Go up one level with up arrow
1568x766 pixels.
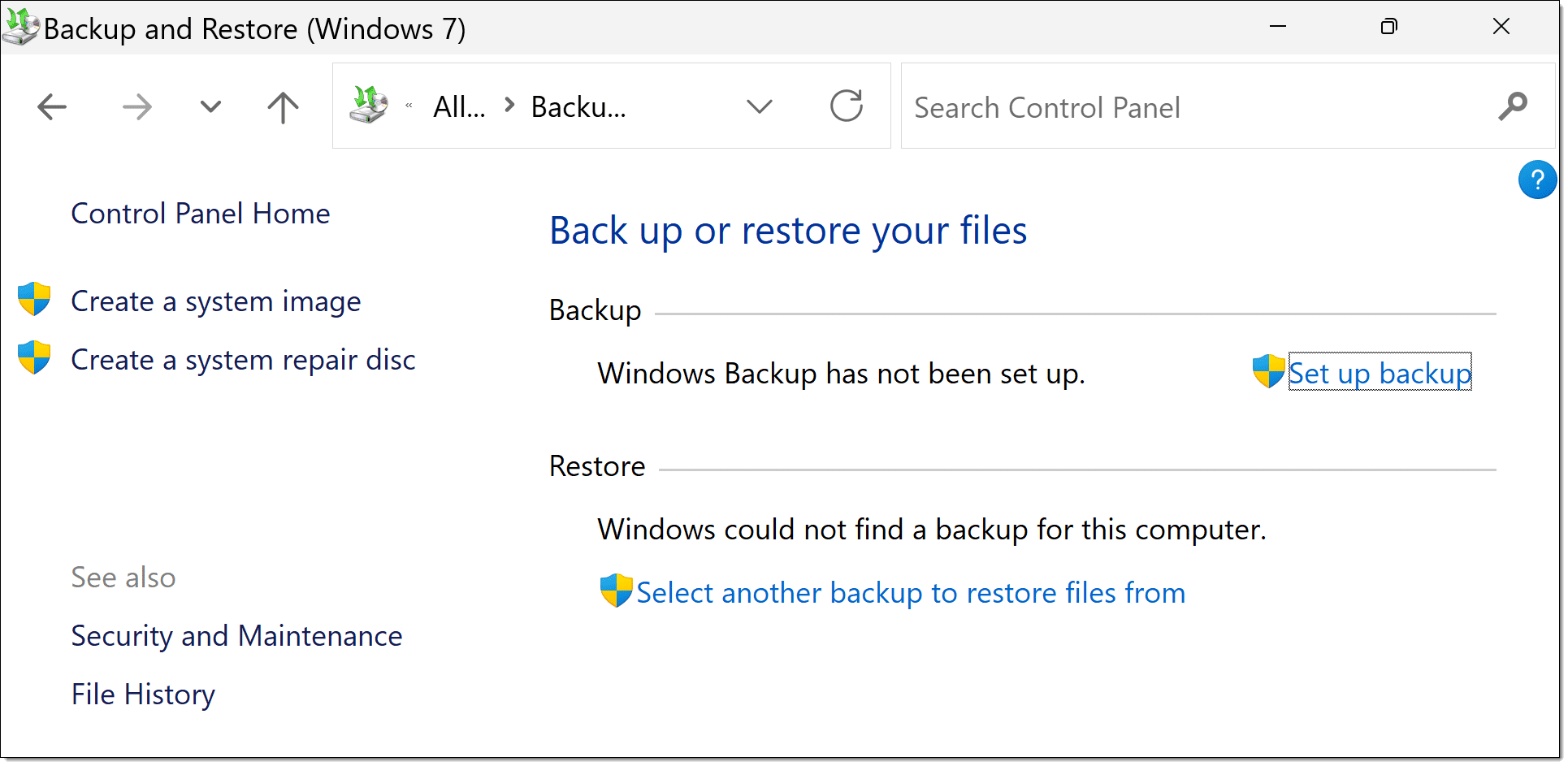coord(283,107)
